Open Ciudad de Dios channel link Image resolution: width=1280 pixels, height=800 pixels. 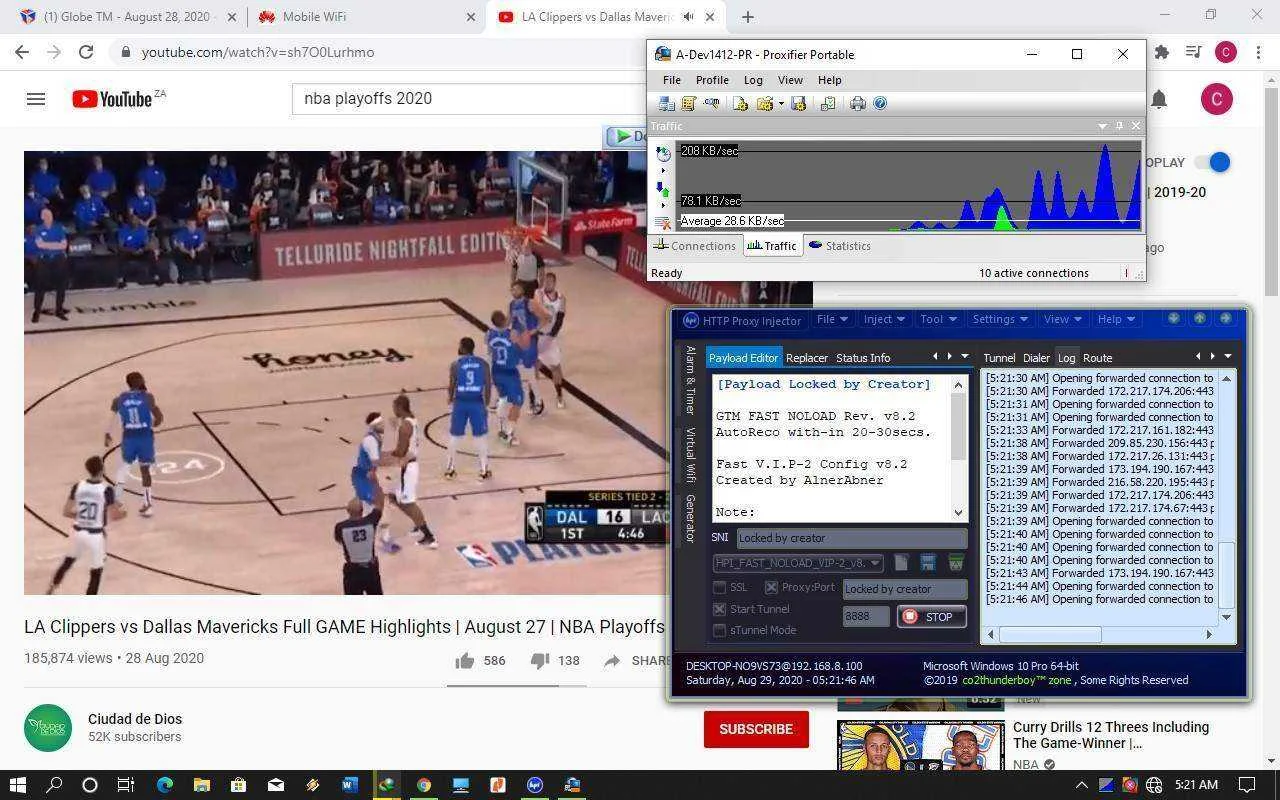135,719
